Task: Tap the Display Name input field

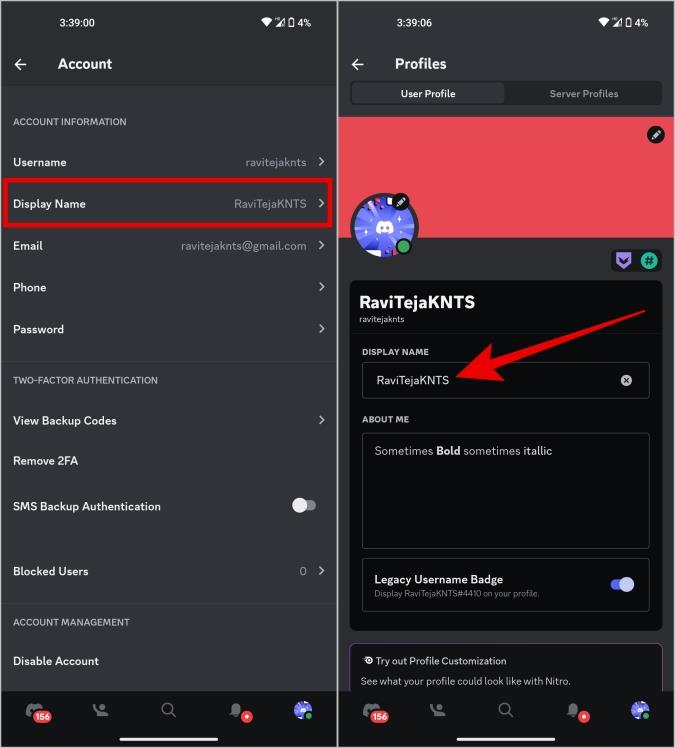Action: click(506, 380)
